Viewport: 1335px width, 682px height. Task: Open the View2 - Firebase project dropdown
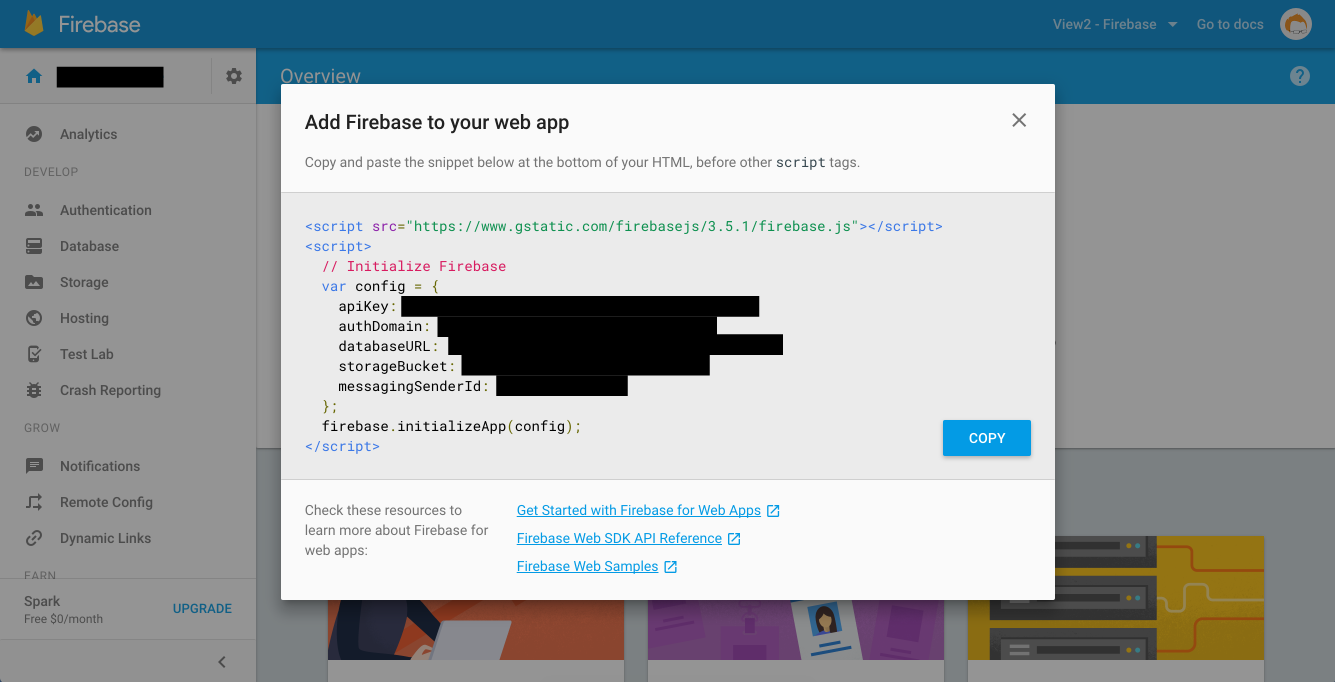(1115, 24)
